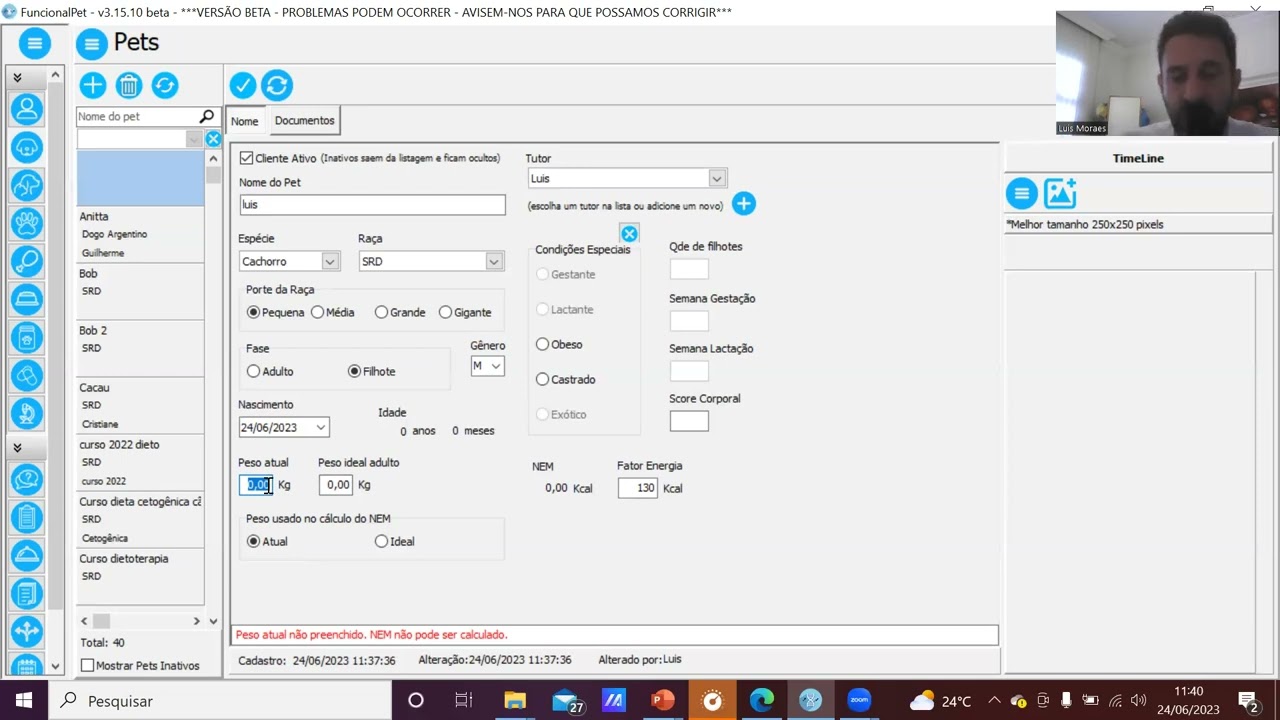Add image to TimeLine
This screenshot has height=720, width=1280.
point(1060,192)
